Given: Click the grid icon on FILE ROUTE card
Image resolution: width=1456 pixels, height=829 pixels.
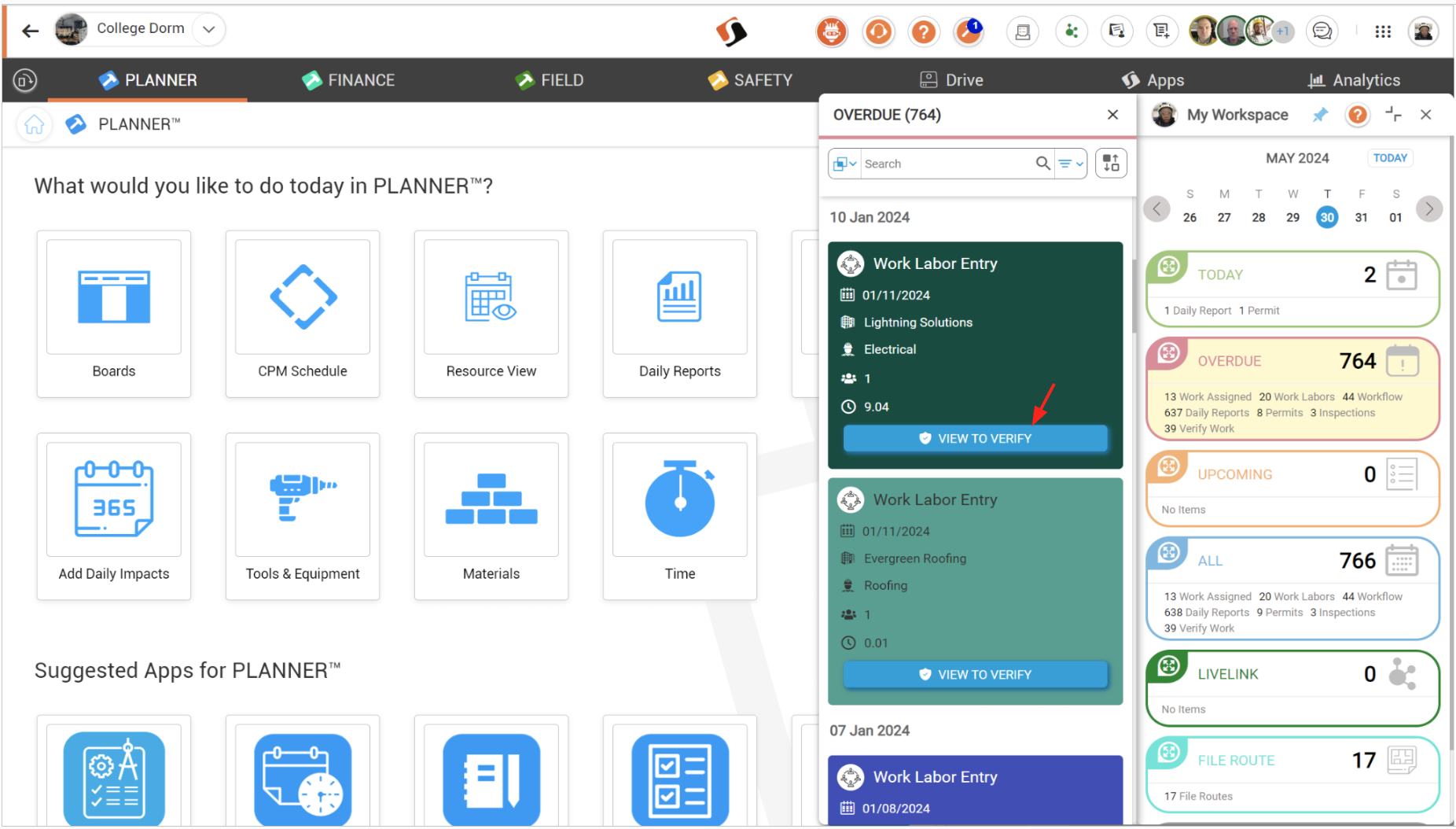Looking at the screenshot, I should [1402, 760].
